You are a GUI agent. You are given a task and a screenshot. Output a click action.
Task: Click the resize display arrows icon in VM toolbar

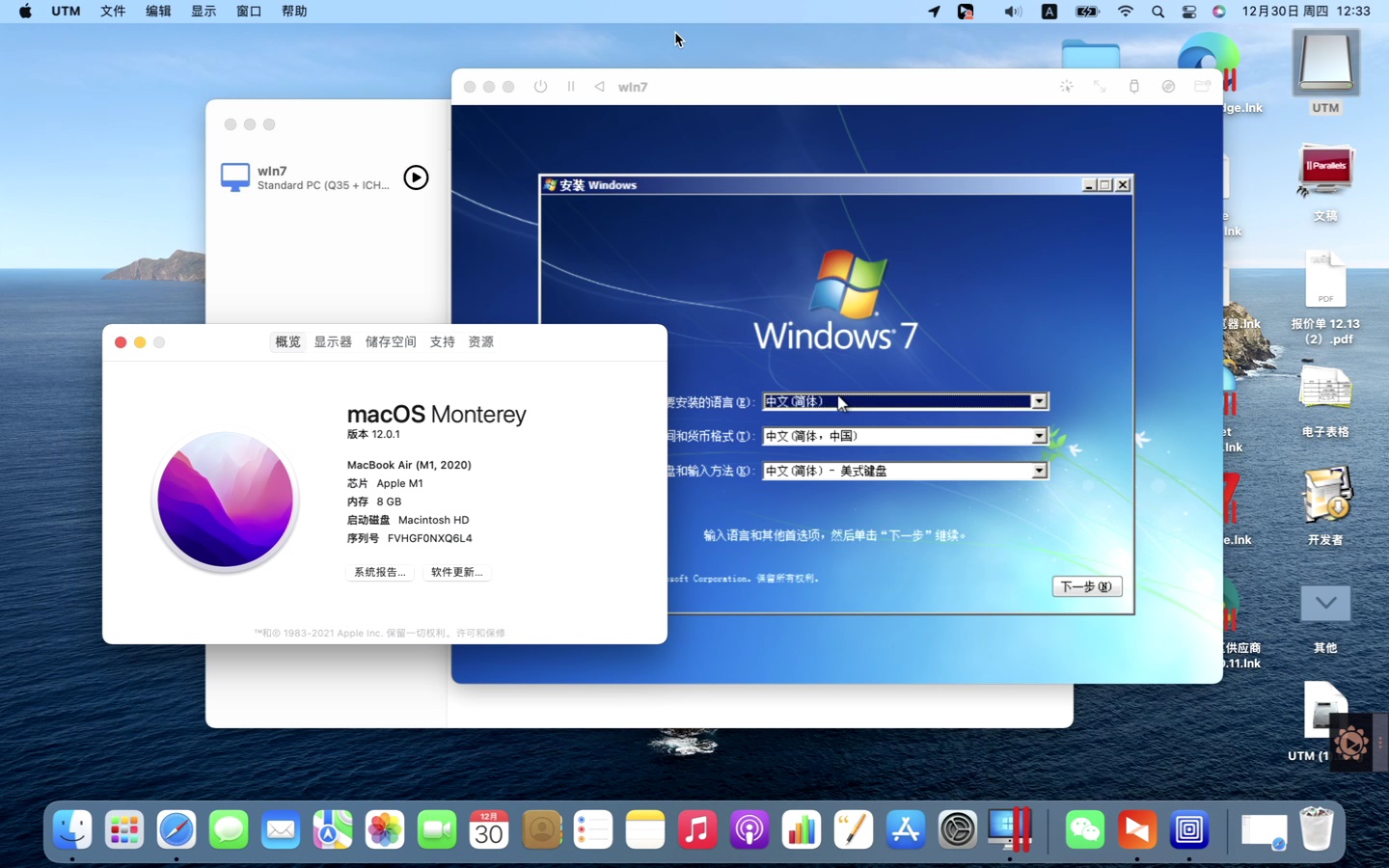pyautogui.click(x=1100, y=87)
